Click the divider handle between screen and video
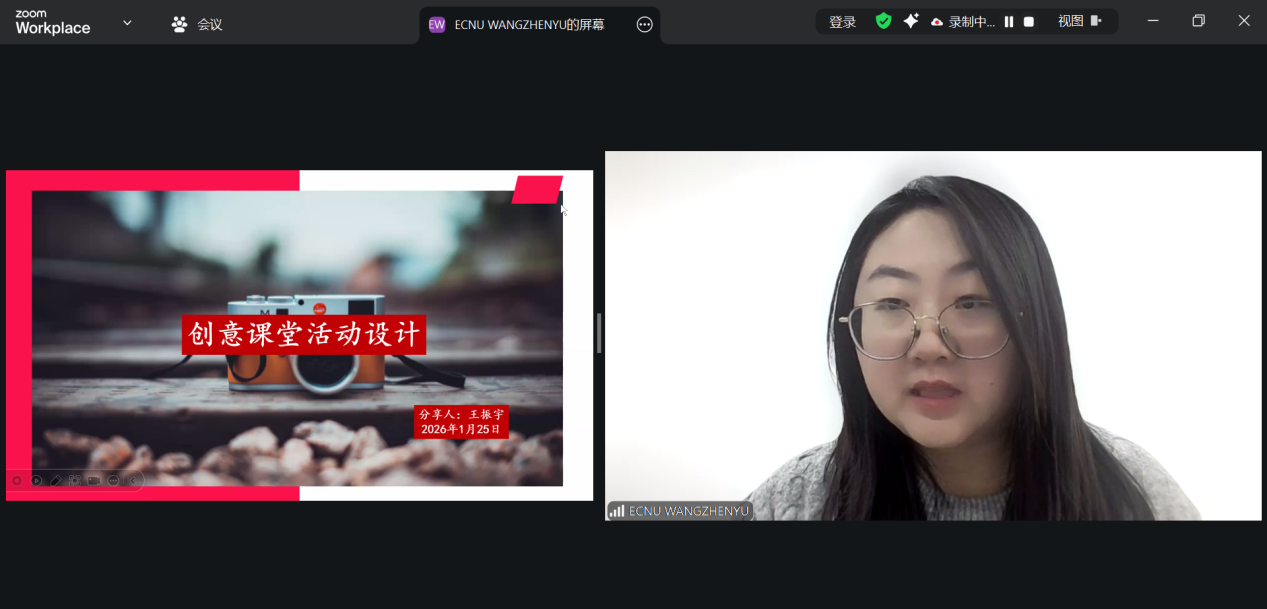Screen dimensions: 1267x609 599,333
